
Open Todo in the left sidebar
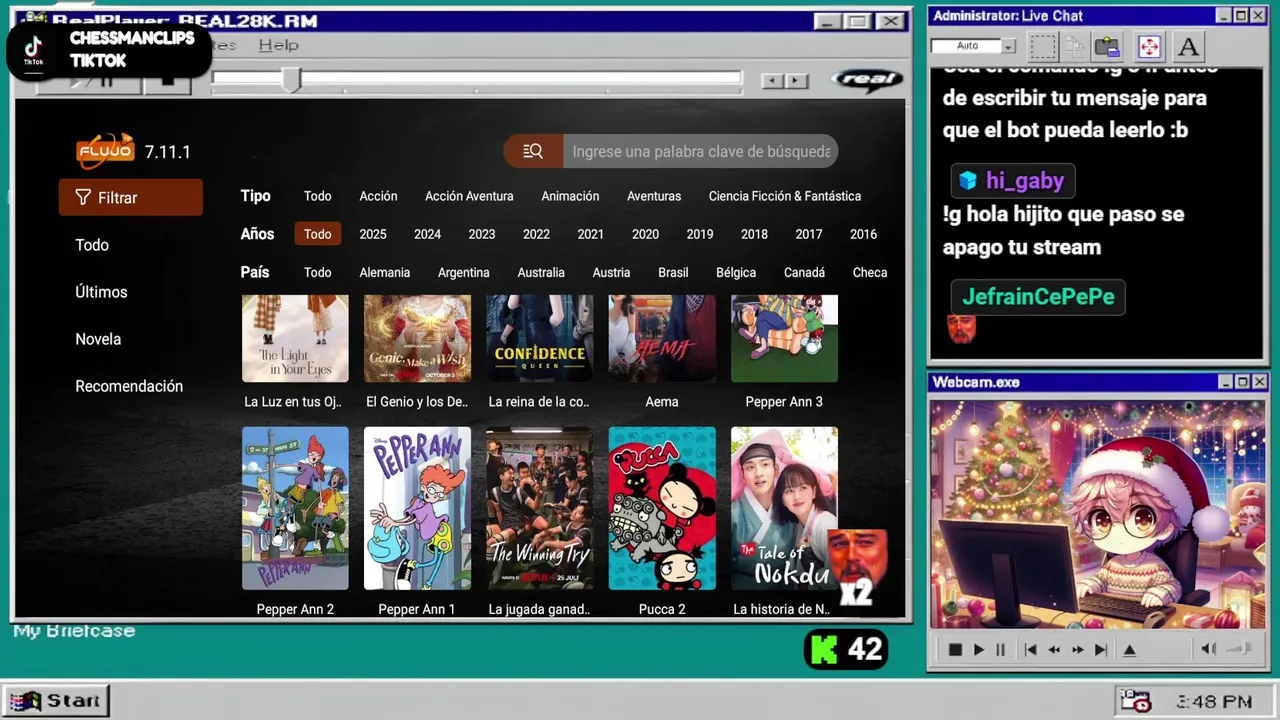[92, 245]
